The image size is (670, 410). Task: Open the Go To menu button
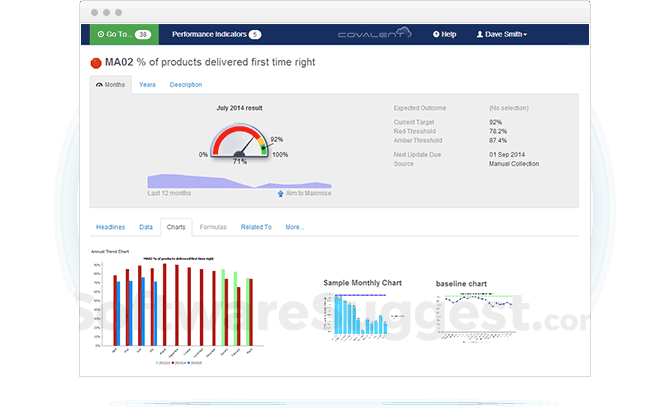pos(124,34)
